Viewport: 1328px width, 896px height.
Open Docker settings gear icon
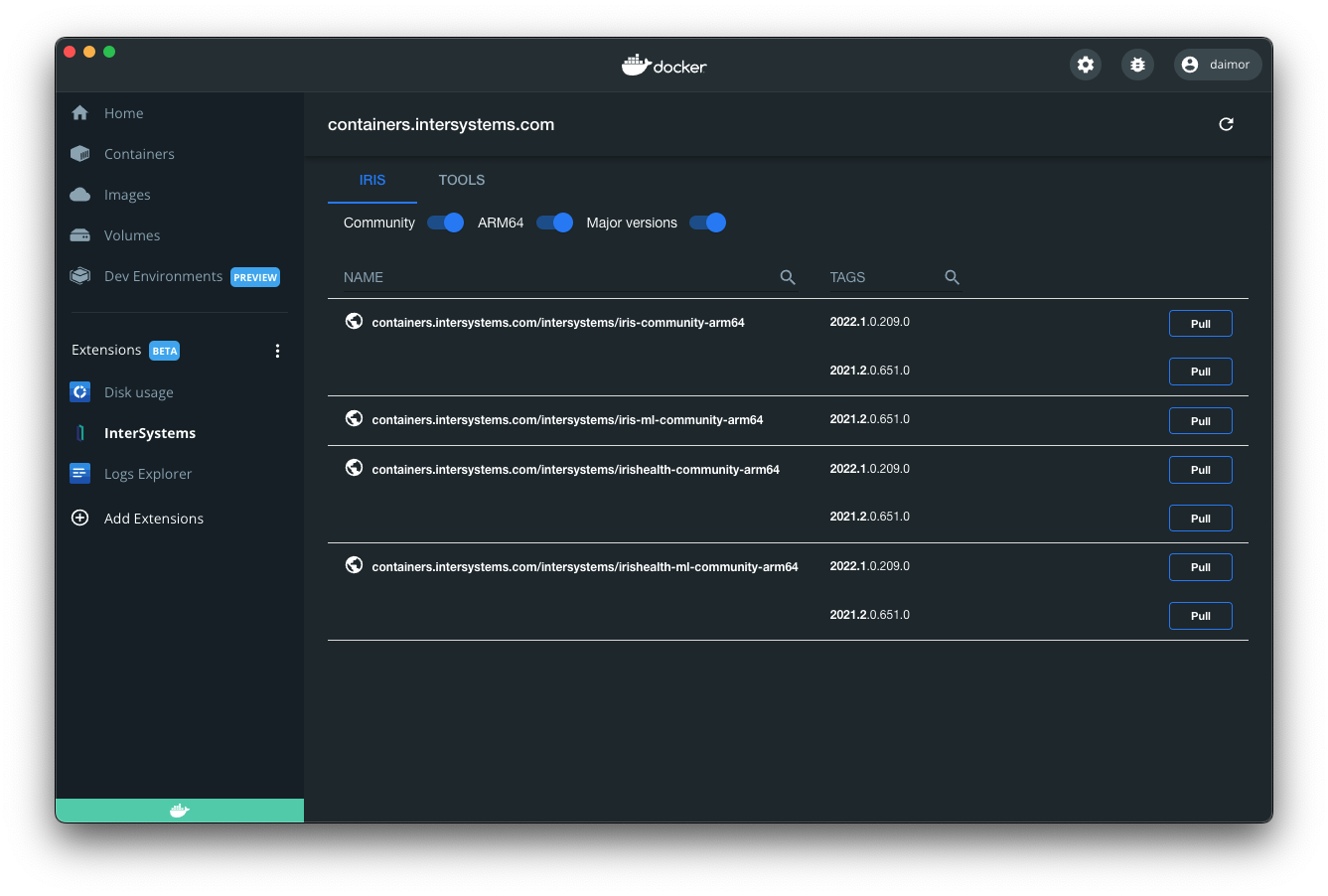[x=1086, y=65]
